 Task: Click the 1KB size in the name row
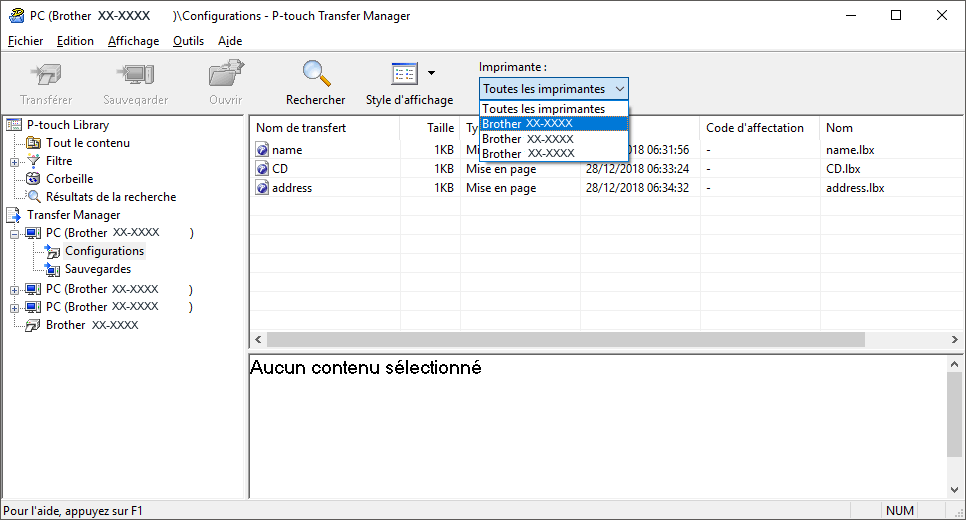point(444,150)
